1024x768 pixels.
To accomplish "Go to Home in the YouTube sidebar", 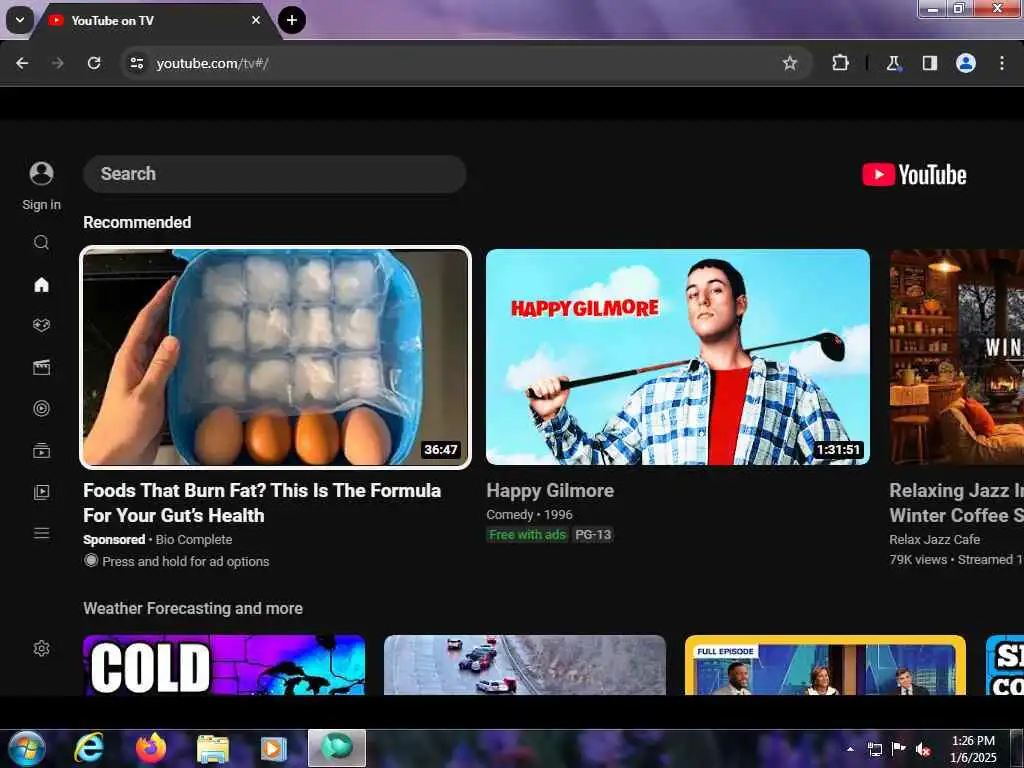I will click(x=41, y=284).
